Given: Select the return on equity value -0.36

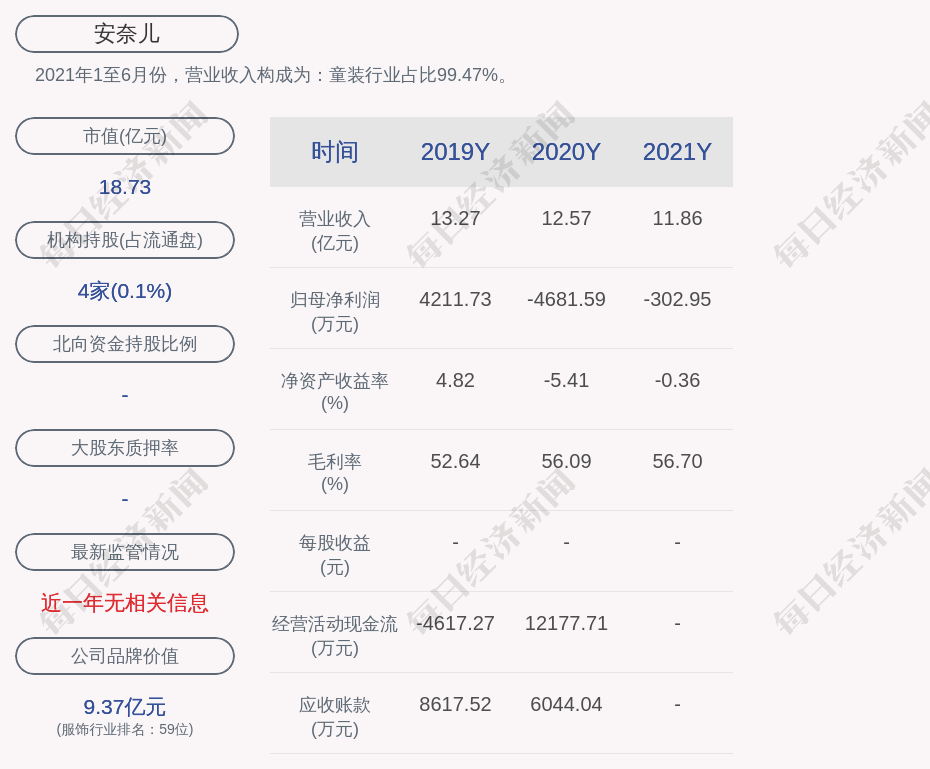Looking at the screenshot, I should point(677,380).
